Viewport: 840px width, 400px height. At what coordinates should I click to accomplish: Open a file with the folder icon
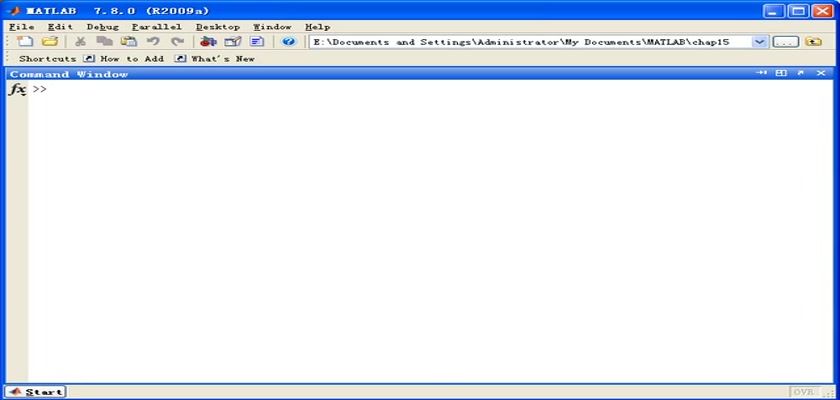click(50, 41)
